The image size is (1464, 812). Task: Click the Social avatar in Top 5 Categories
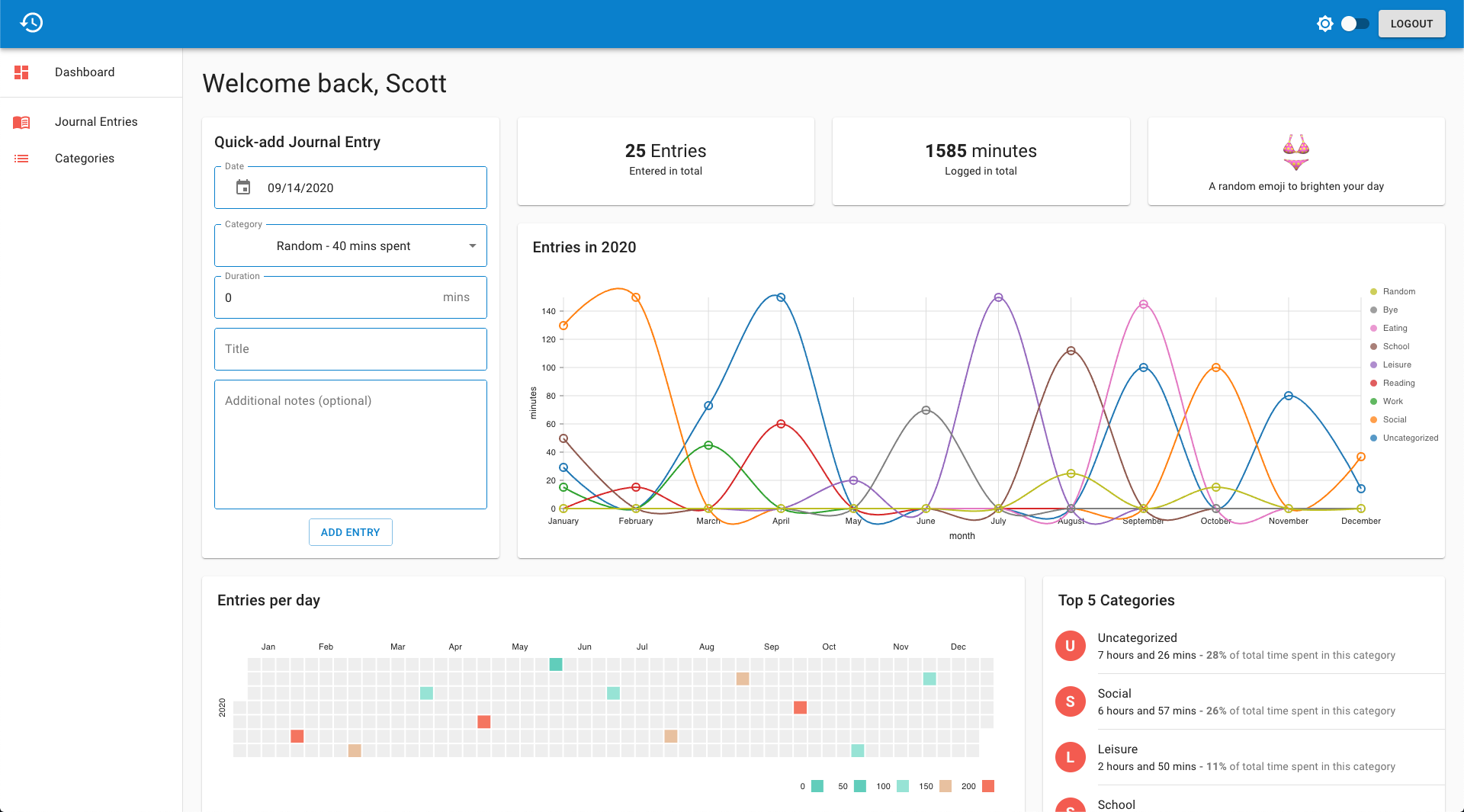[x=1071, y=701]
